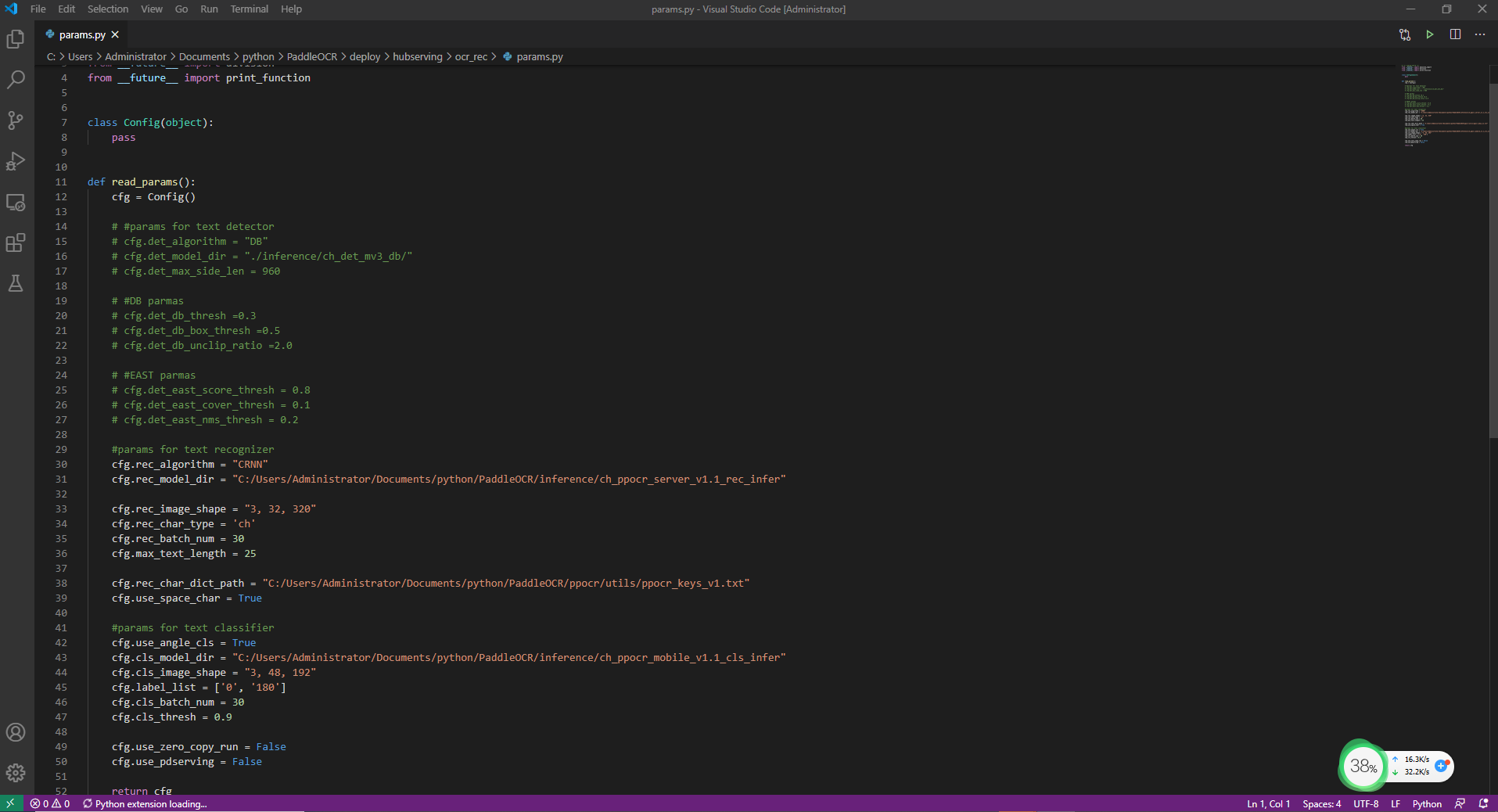Image resolution: width=1498 pixels, height=812 pixels.
Task: Open changes view with the diff icon
Action: click(1405, 34)
